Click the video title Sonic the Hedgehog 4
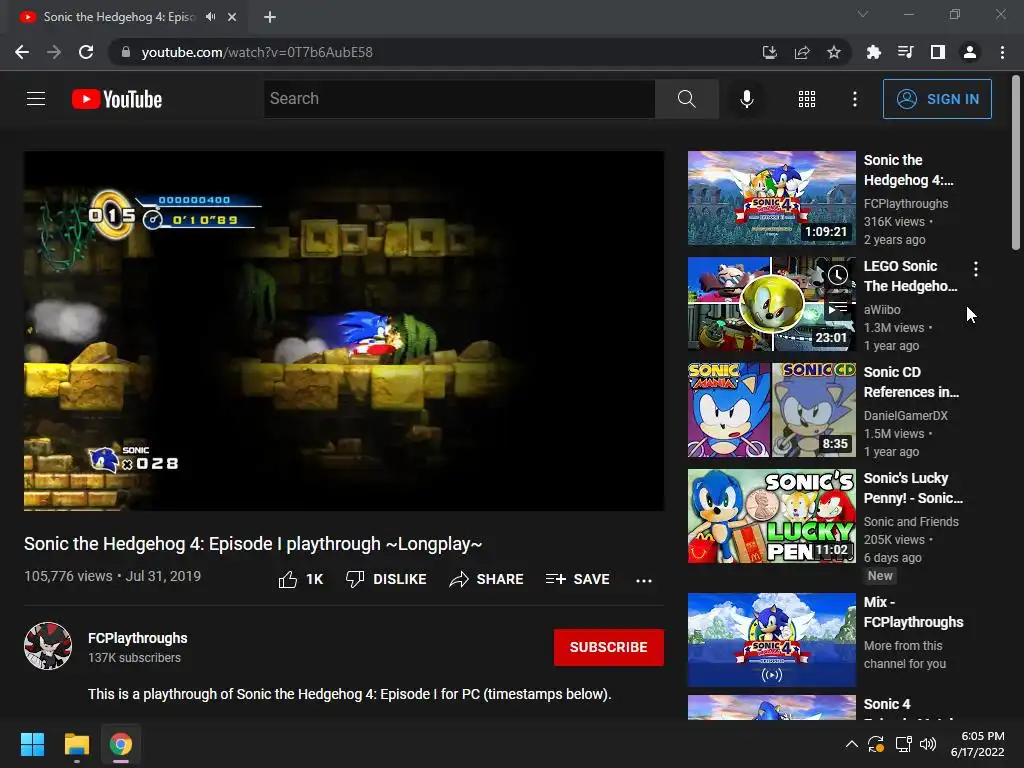 [253, 544]
